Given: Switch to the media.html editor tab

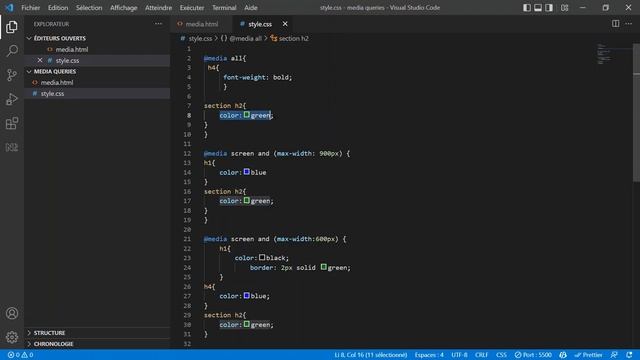Looking at the screenshot, I should [201, 24].
